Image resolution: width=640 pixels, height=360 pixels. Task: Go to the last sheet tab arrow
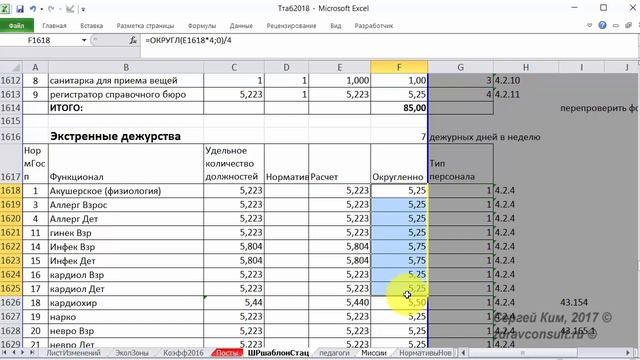tap(32, 352)
